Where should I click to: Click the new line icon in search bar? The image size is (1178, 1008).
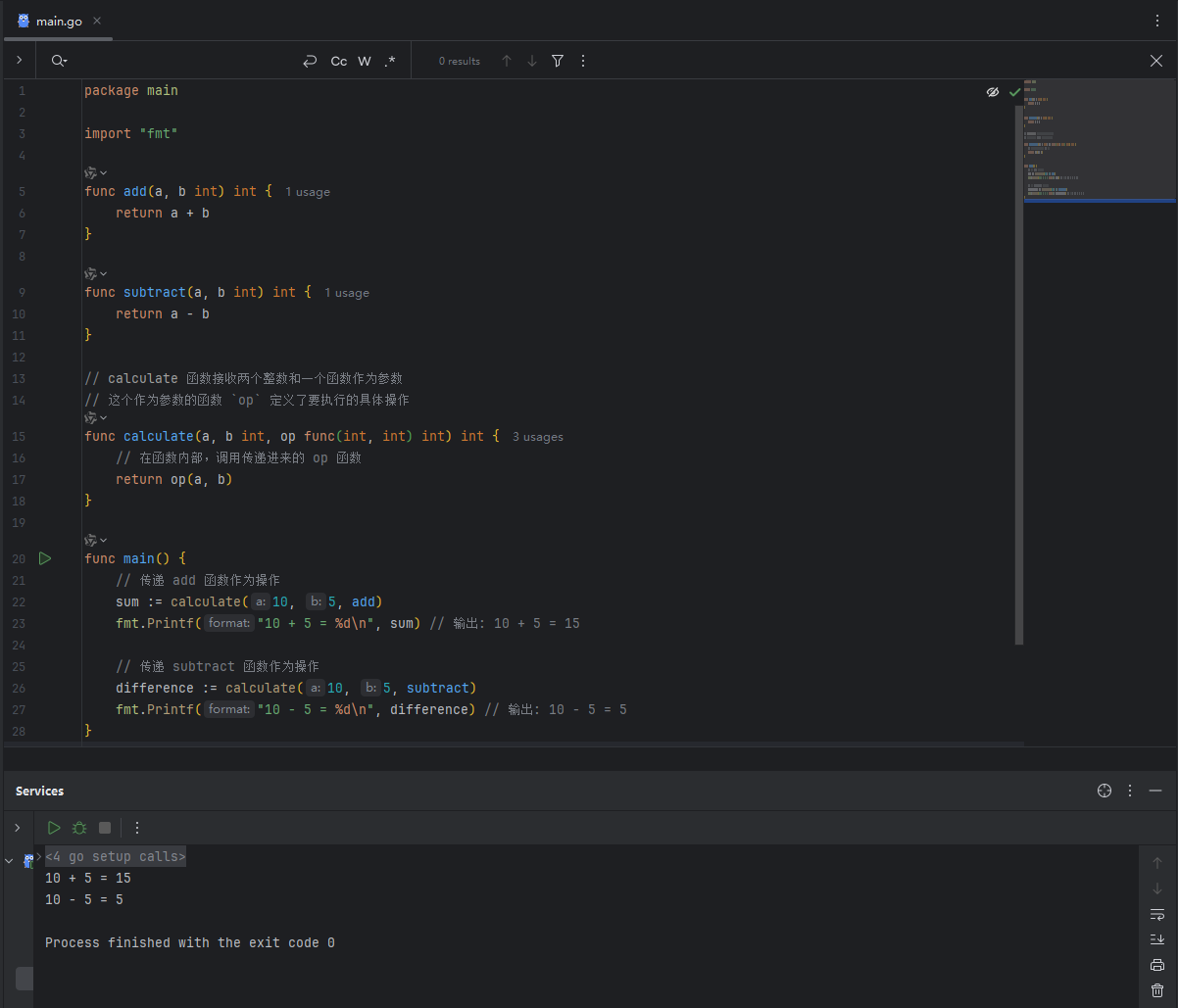coord(310,61)
